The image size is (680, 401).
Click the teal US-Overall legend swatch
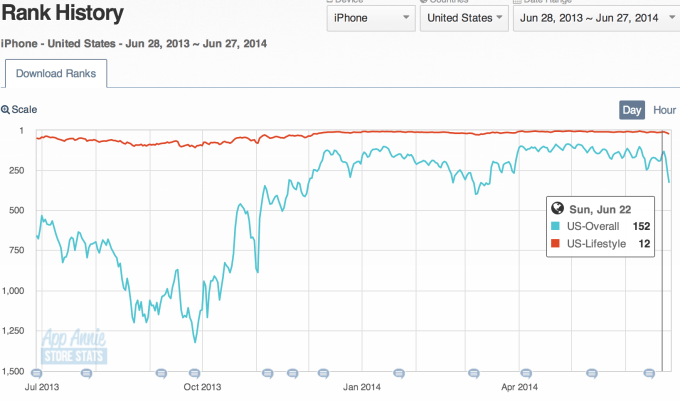pos(556,226)
